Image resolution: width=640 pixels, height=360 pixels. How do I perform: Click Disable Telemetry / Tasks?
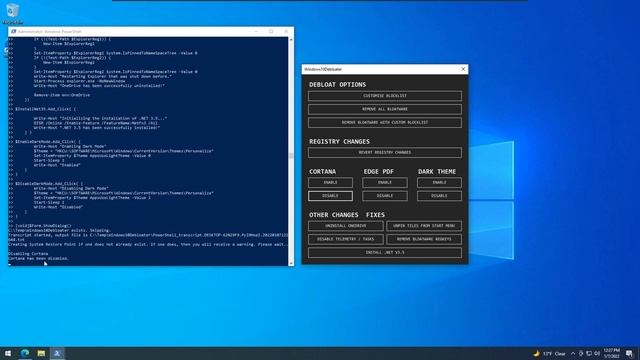[346, 239]
